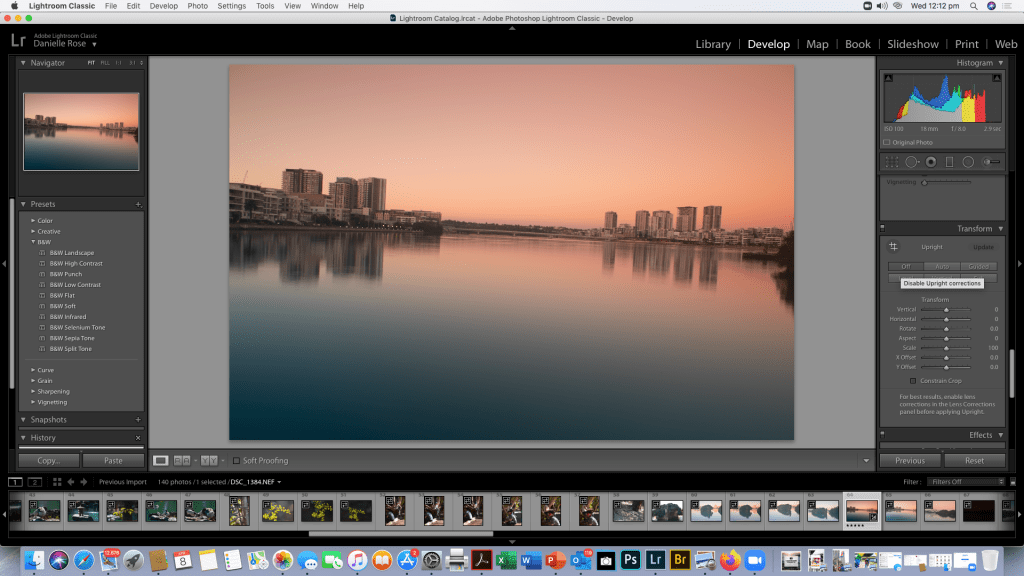Tick the Constrain Crop checkbox
The width and height of the screenshot is (1024, 576).
click(x=913, y=381)
